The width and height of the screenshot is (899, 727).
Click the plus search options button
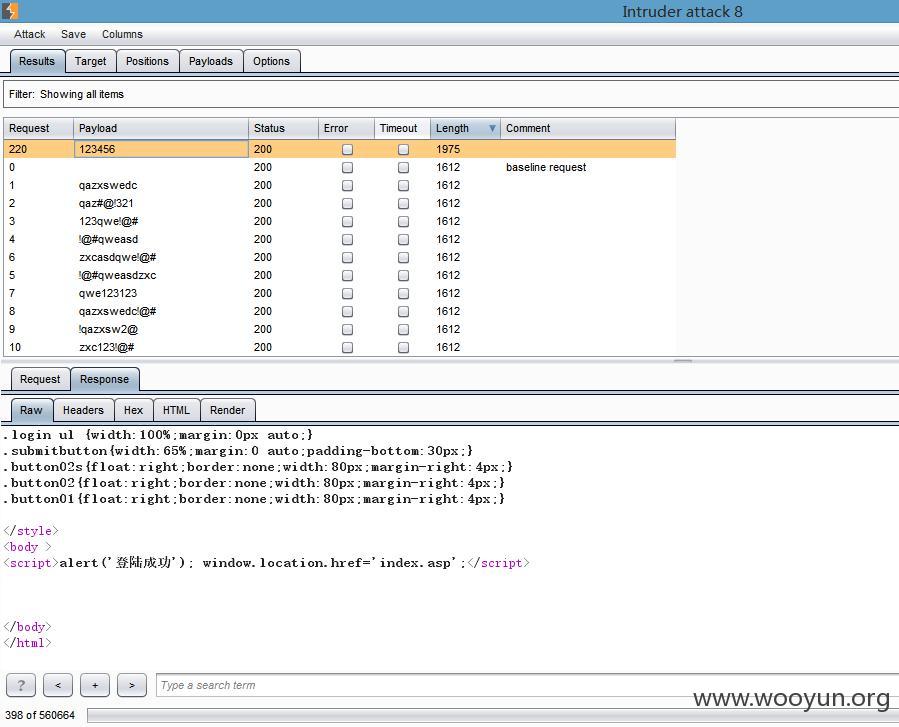point(95,685)
